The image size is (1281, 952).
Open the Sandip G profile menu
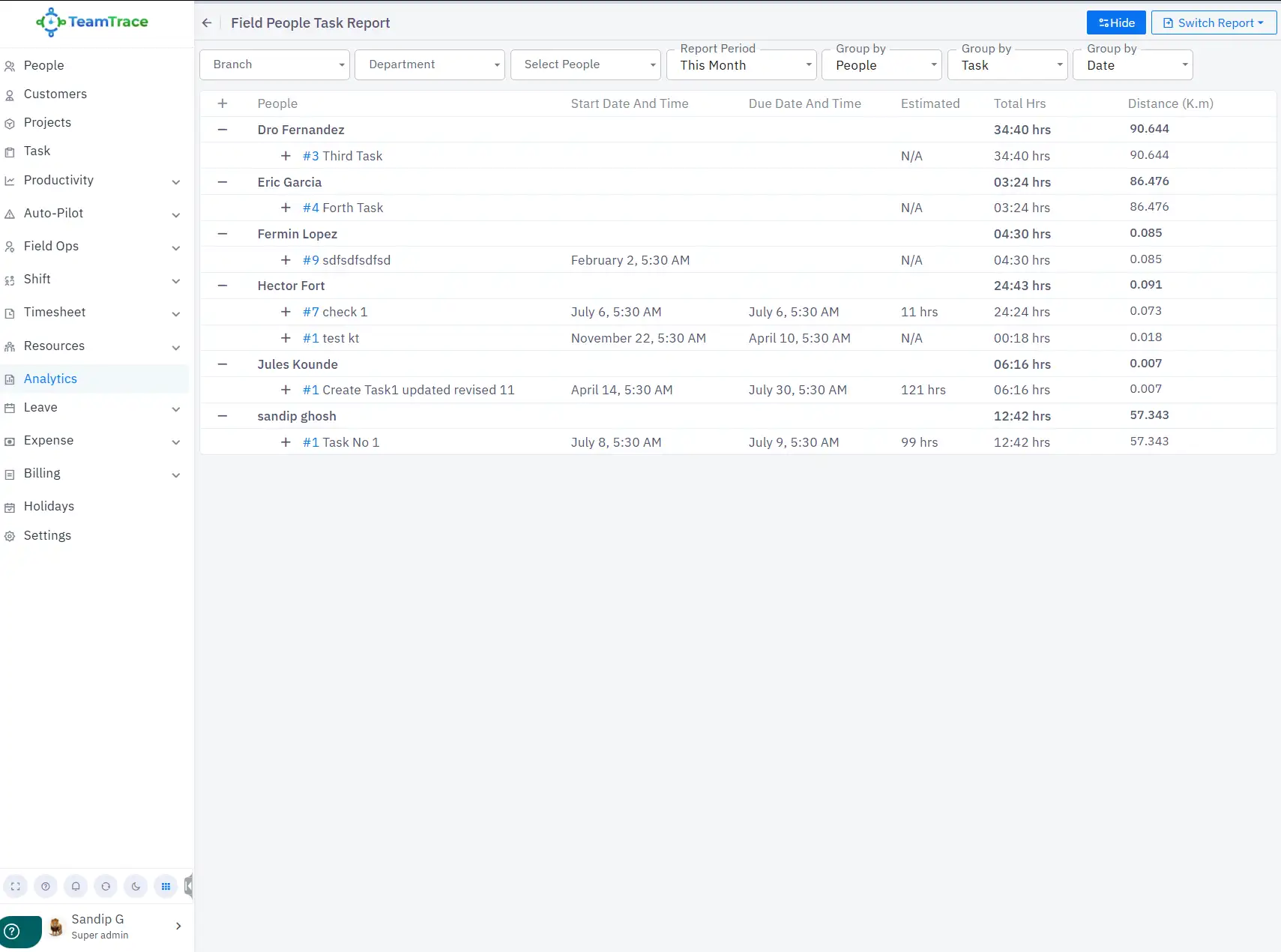[x=116, y=927]
